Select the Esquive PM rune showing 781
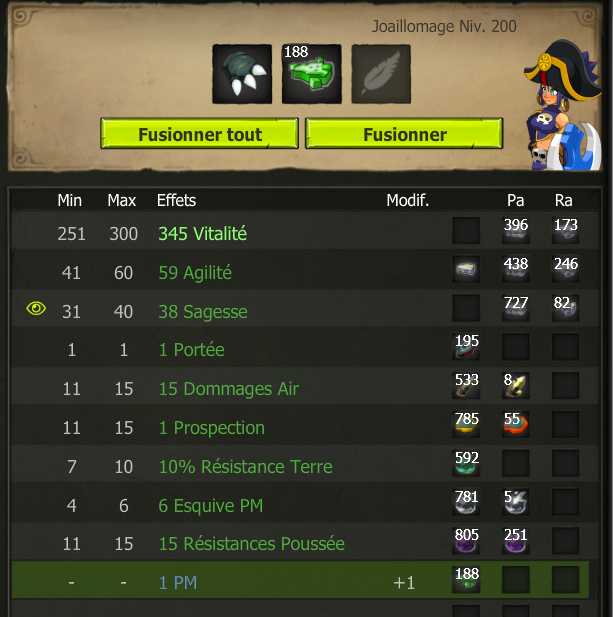613x617 pixels. pos(466,502)
